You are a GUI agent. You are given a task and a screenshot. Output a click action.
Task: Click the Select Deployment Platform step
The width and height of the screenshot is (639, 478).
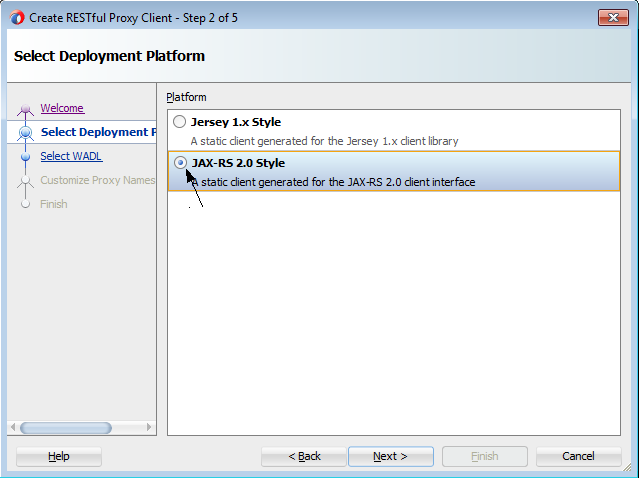98,132
